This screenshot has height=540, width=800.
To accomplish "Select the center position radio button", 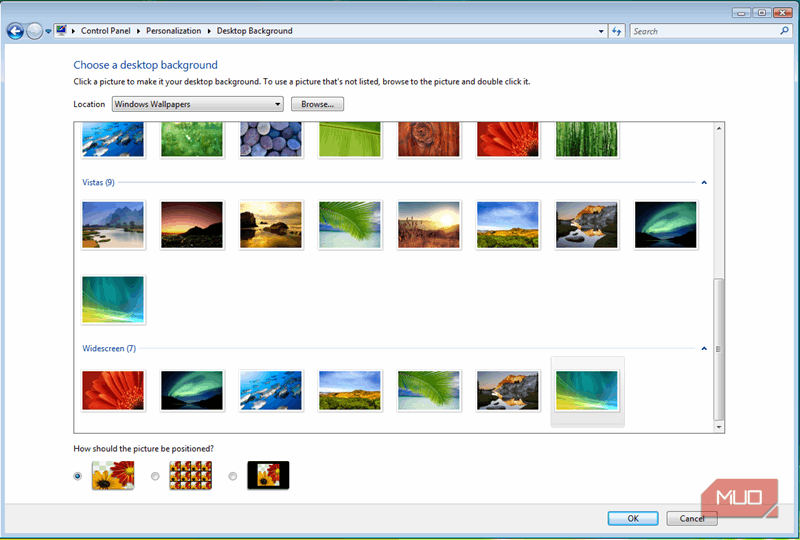I will 233,476.
